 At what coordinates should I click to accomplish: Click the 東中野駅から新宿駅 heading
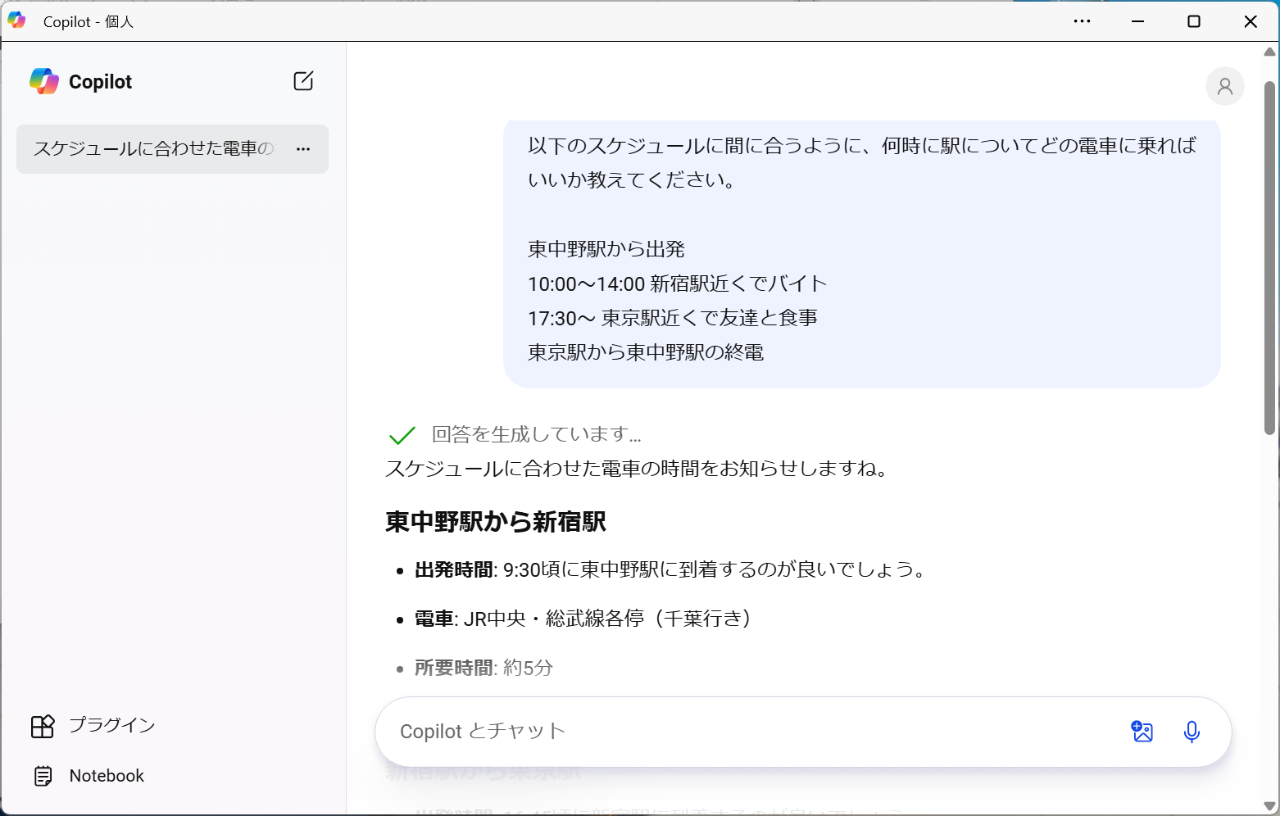click(x=495, y=522)
